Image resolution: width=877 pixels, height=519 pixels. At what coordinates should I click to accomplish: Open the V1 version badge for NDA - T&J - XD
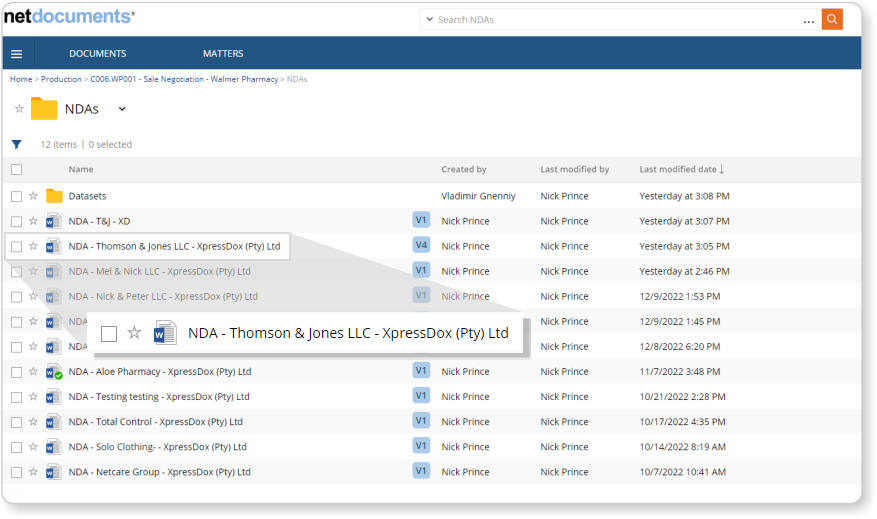click(x=421, y=220)
